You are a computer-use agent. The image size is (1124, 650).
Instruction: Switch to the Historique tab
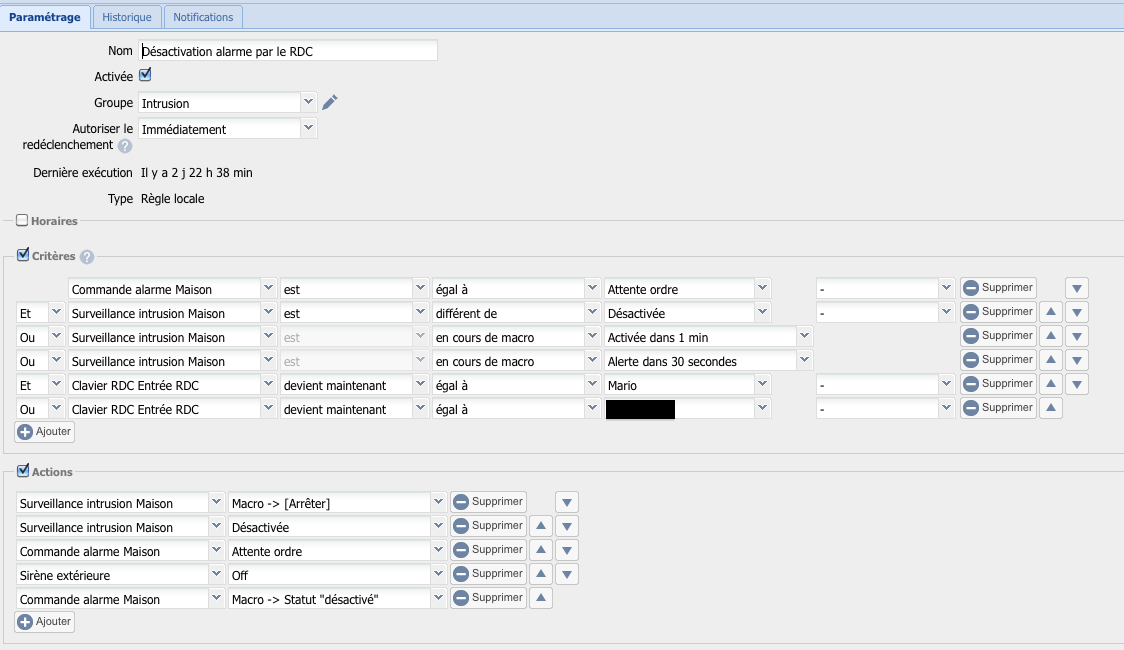coord(127,17)
